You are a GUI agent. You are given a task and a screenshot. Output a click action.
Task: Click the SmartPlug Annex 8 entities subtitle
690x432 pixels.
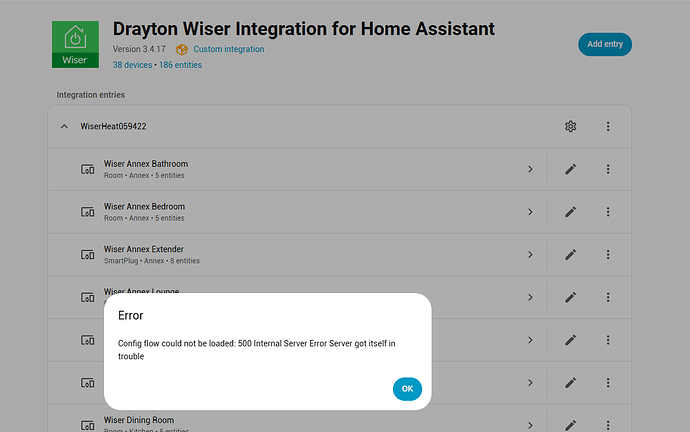(152, 261)
